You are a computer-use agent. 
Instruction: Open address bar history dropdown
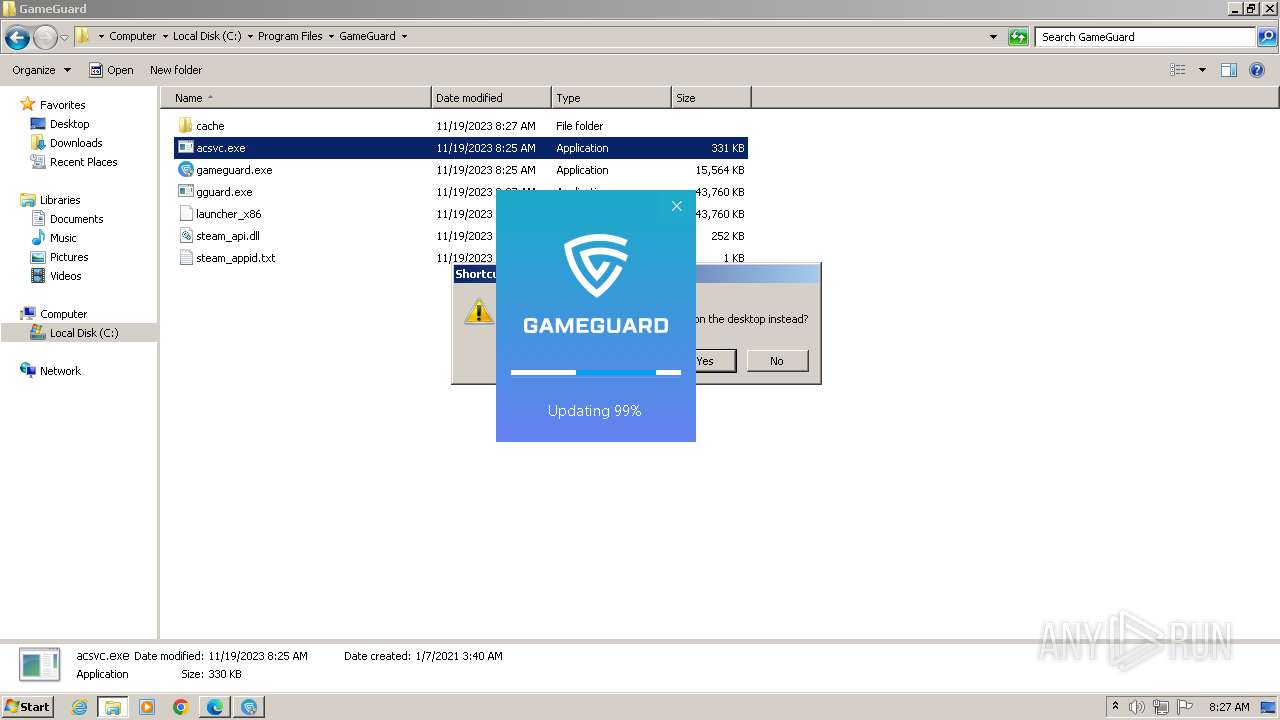tap(993, 37)
